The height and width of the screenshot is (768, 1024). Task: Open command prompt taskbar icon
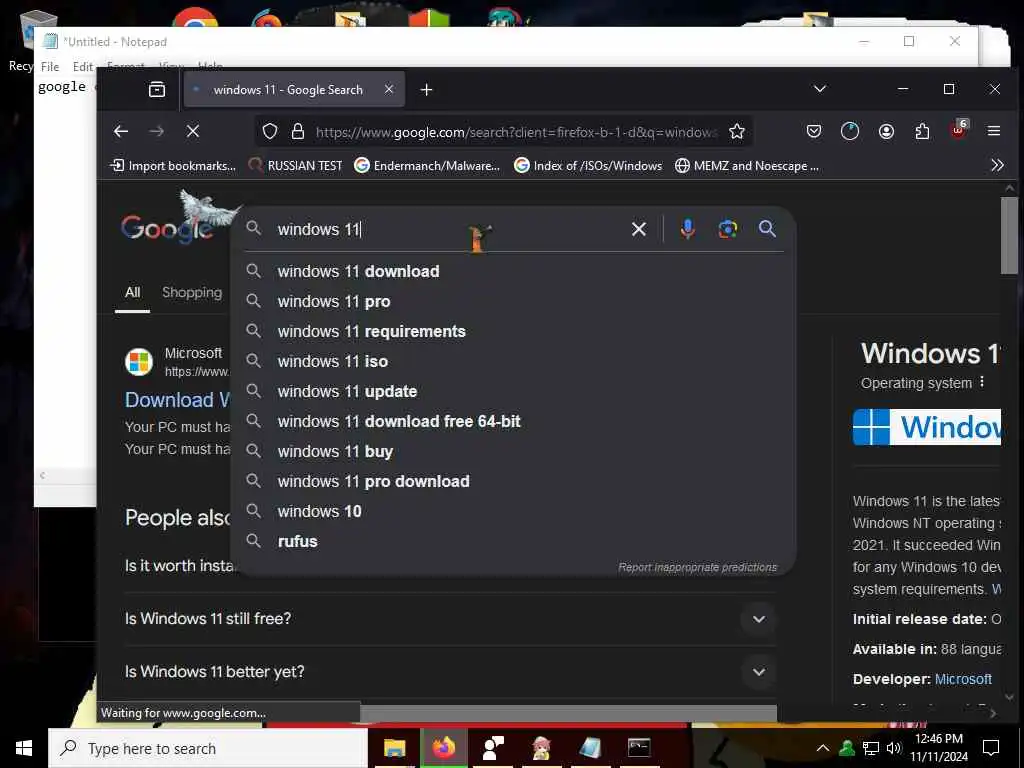[x=639, y=748]
